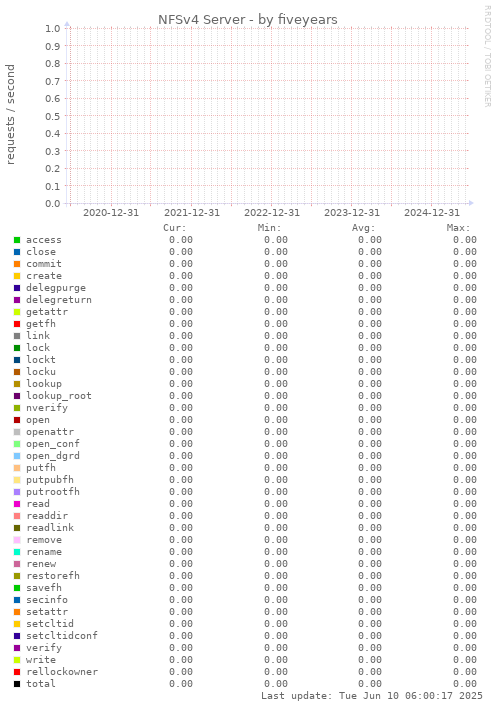Image resolution: width=497 pixels, height=708 pixels.
Task: Click the open legend label
Action: point(38,420)
